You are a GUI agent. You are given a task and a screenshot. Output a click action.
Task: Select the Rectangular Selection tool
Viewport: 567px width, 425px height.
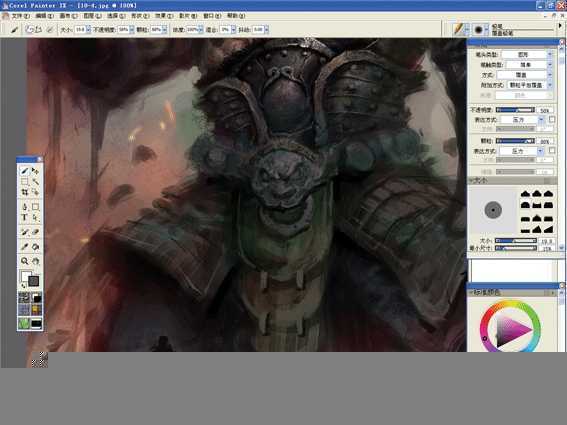coord(24,182)
